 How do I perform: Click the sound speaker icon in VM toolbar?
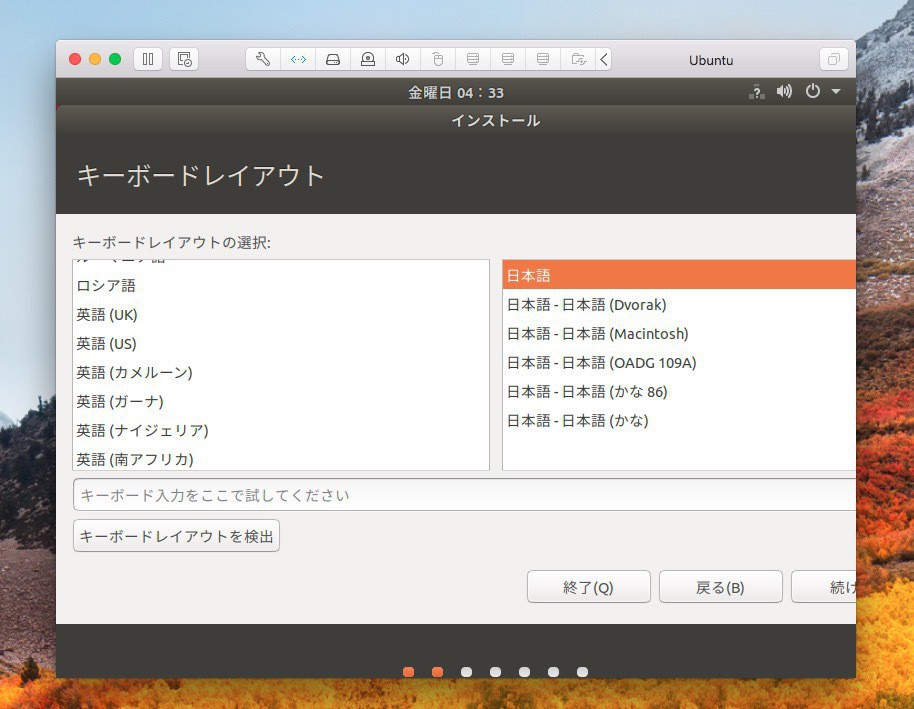403,59
